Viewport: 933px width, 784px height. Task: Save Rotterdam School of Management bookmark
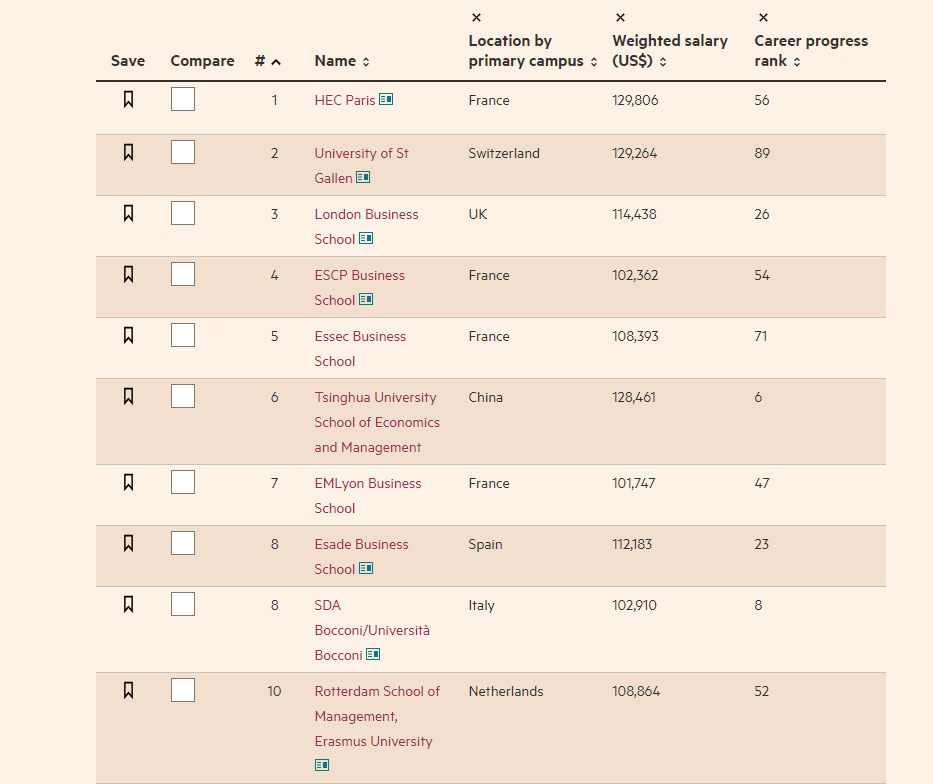coord(128,690)
